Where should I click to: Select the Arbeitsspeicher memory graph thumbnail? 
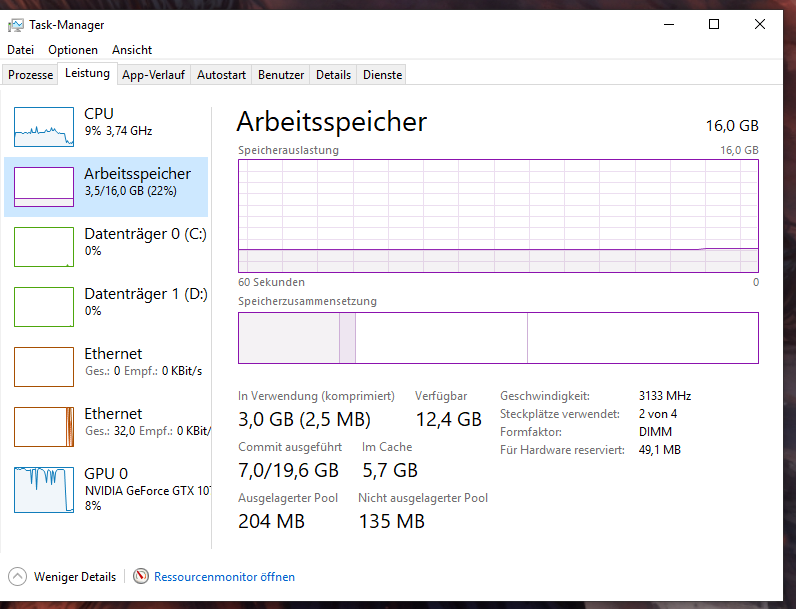(x=44, y=187)
